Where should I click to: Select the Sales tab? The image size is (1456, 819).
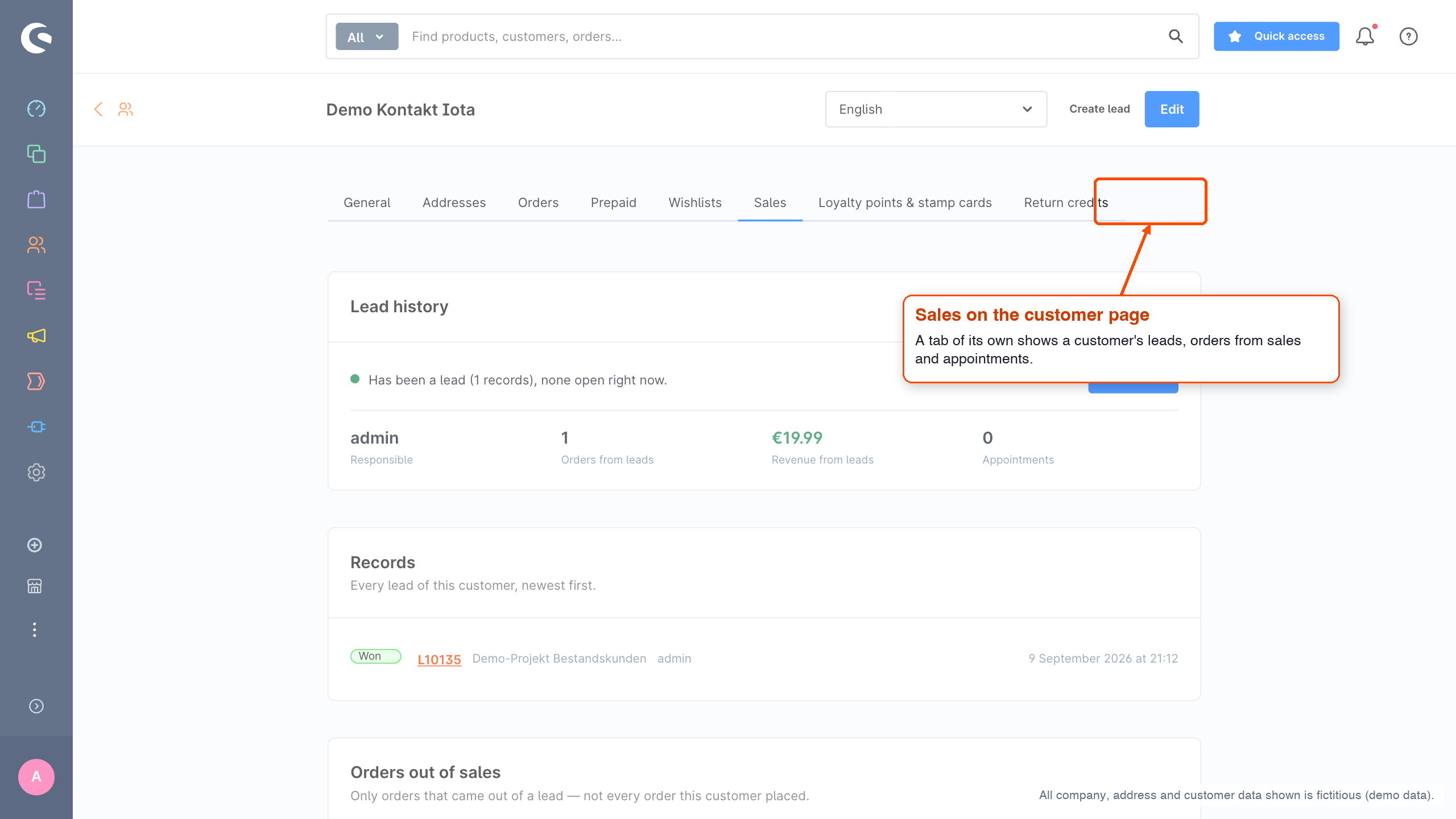coord(770,202)
